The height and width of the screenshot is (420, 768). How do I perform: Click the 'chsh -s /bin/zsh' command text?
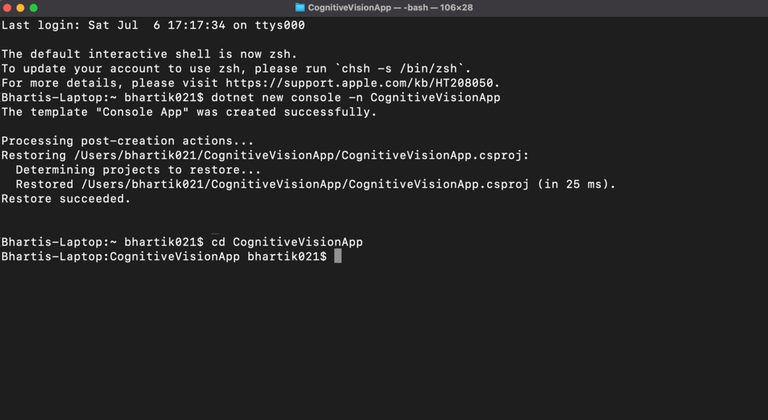[399, 69]
